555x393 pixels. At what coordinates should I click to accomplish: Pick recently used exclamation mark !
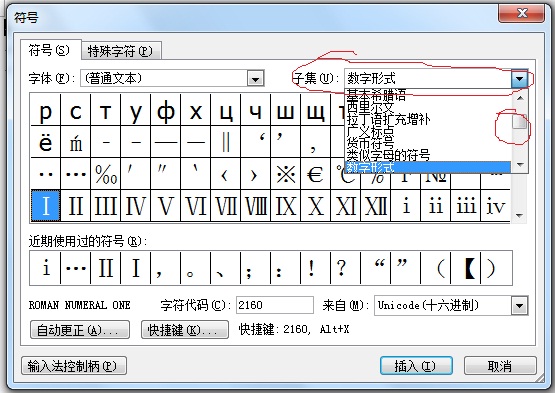pos(315,268)
